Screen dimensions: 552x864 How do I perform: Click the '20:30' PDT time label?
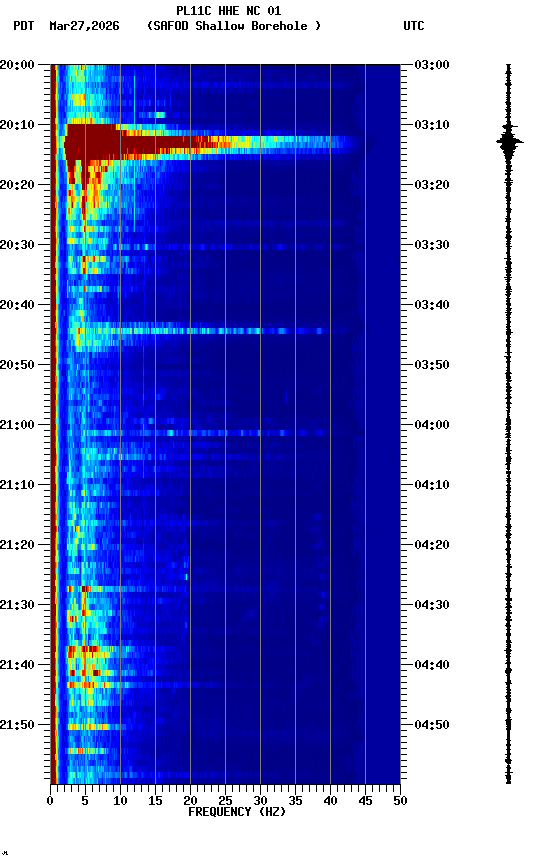[x=17, y=245]
